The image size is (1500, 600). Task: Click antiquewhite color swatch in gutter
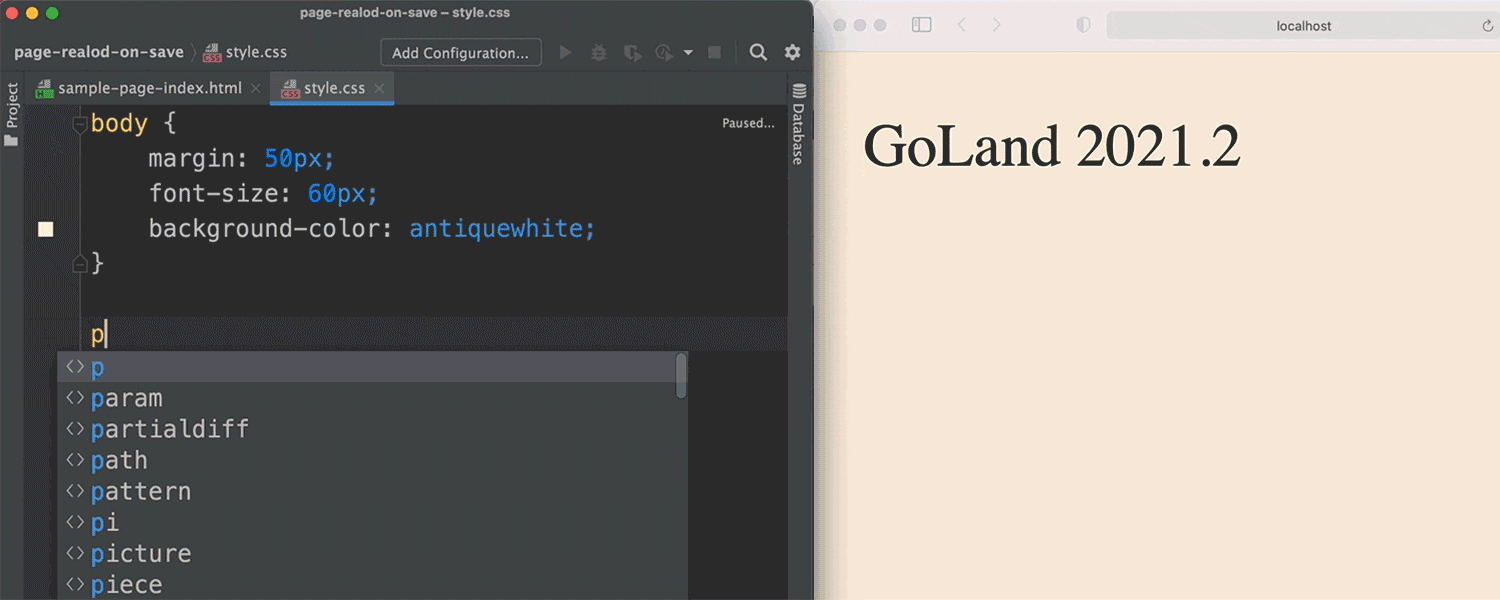tap(45, 229)
